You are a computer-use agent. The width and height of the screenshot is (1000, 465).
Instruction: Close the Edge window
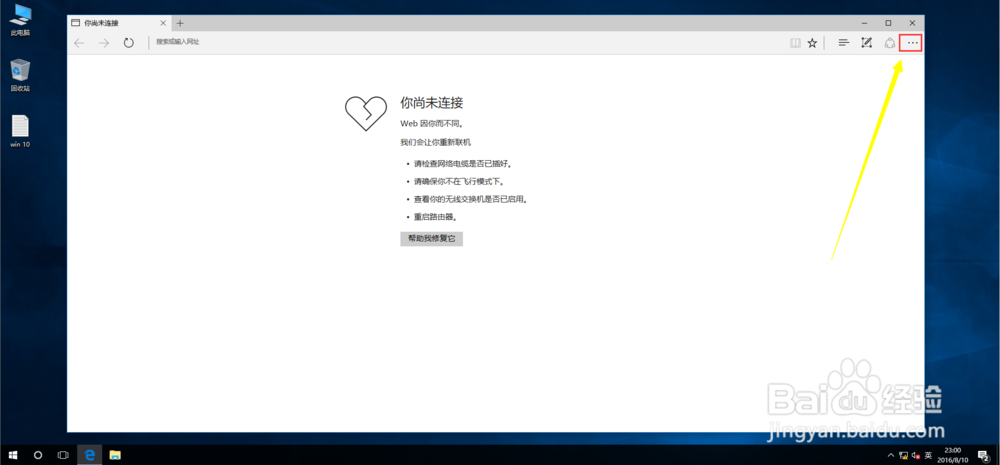(x=912, y=22)
